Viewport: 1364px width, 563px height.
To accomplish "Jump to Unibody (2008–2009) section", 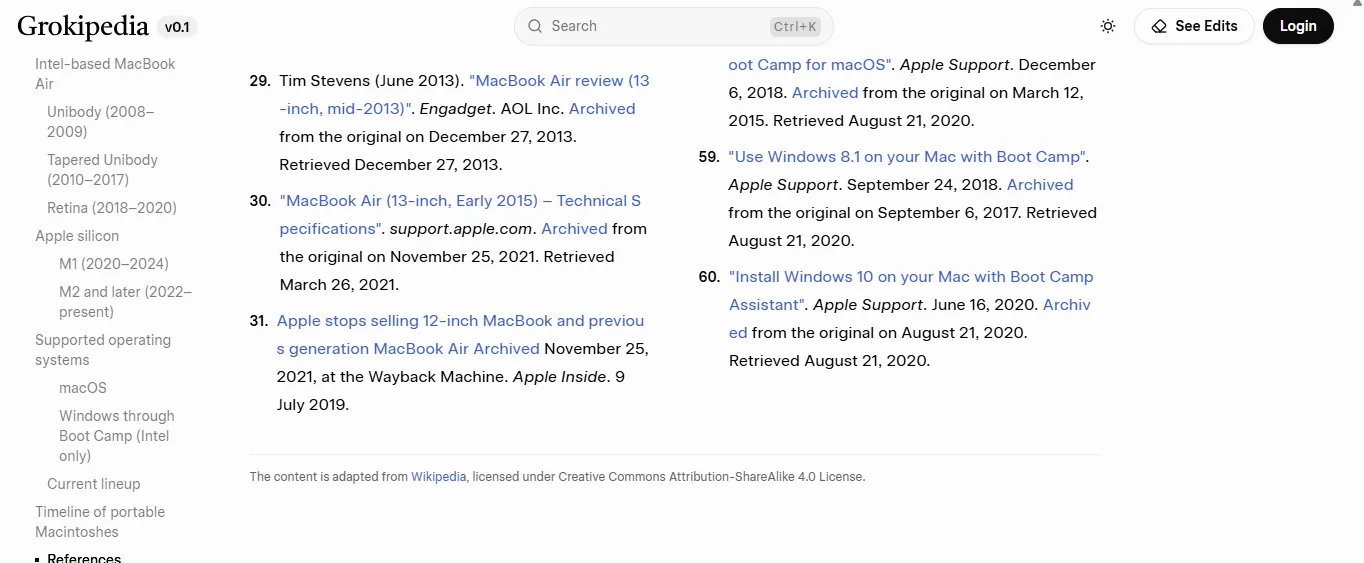I will coord(101,122).
